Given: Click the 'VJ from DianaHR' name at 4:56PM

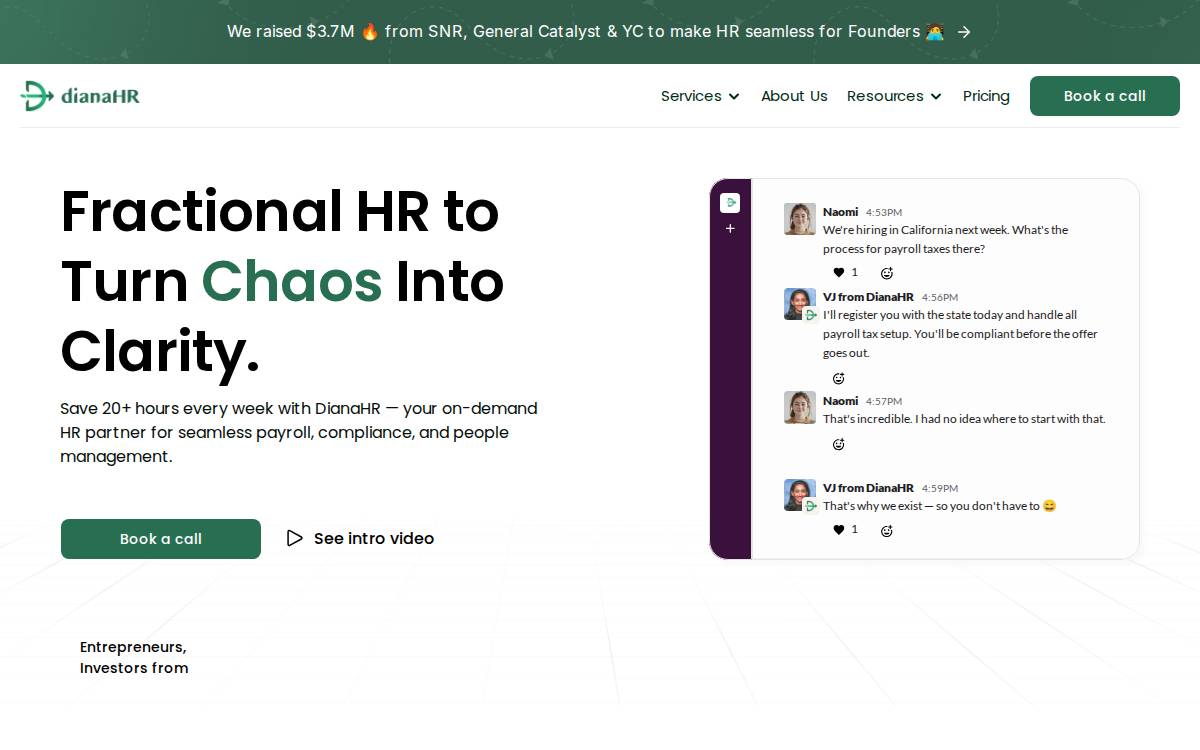Looking at the screenshot, I should pos(868,297).
